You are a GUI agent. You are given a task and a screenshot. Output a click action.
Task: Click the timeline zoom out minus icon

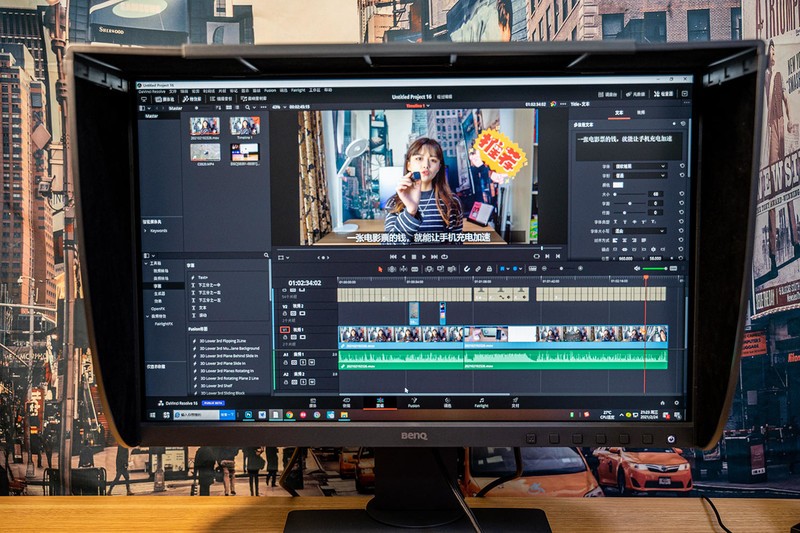pos(544,269)
